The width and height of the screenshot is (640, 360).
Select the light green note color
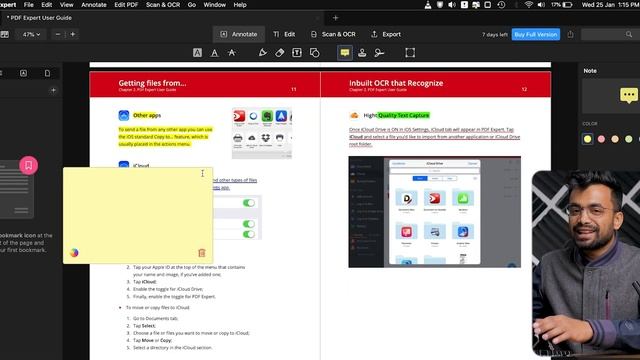pyautogui.click(x=629, y=139)
